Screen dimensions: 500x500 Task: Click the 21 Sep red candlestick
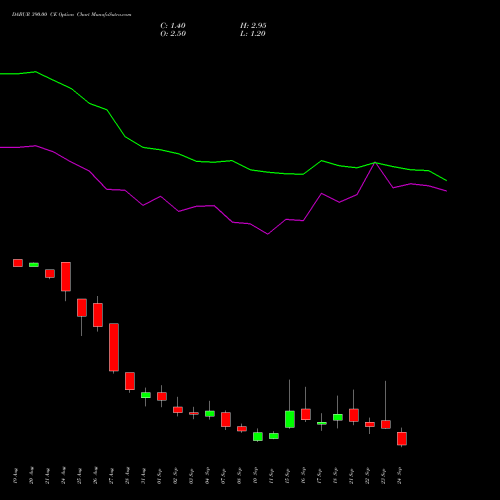click(x=354, y=415)
